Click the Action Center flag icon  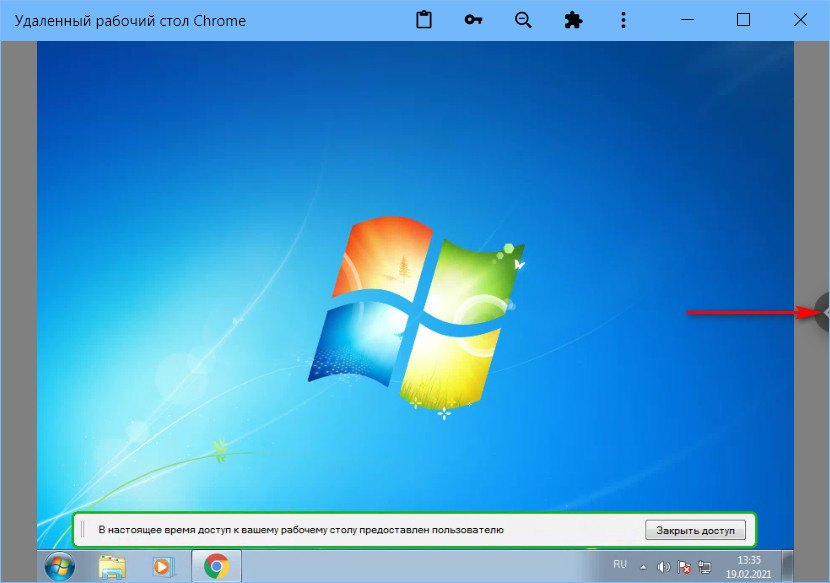coord(684,567)
